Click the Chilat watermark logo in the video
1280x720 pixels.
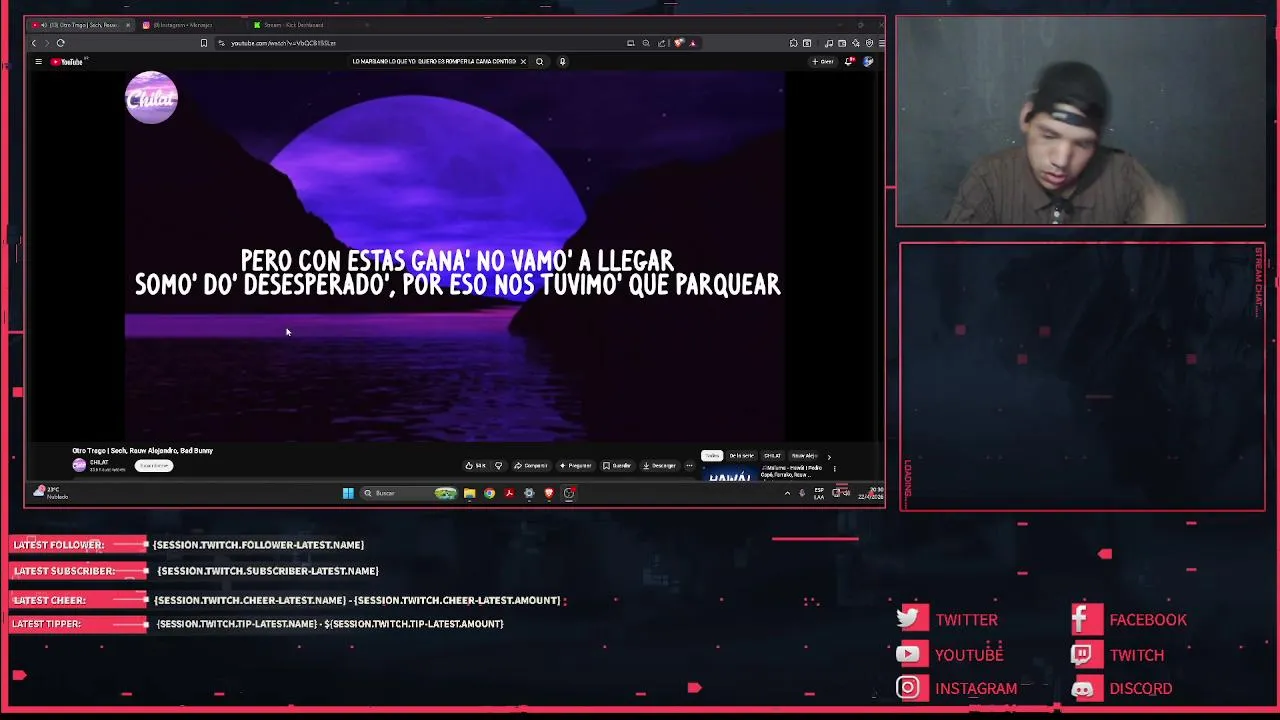click(x=151, y=97)
